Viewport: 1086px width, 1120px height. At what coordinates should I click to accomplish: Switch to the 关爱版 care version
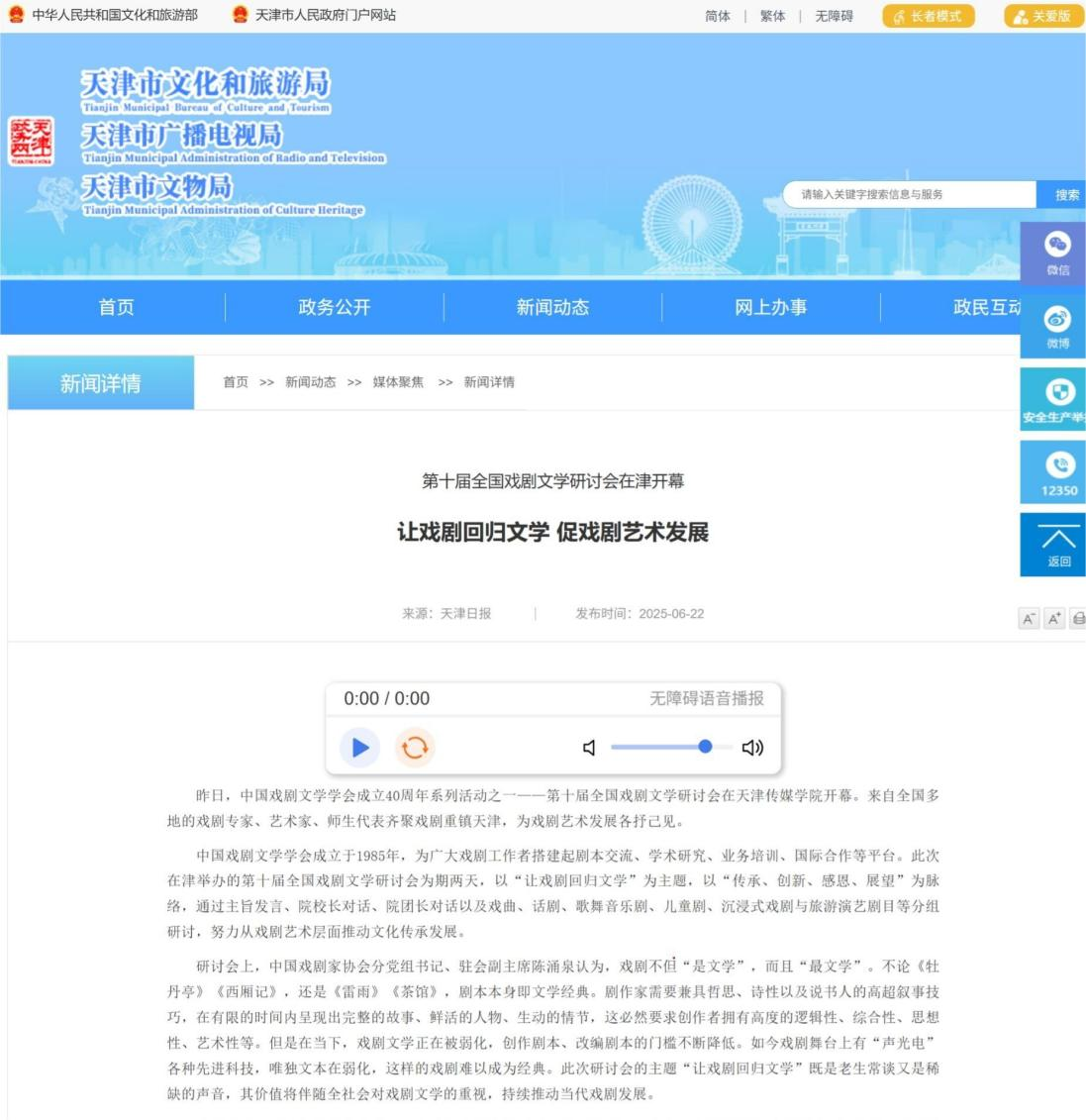1043,16
